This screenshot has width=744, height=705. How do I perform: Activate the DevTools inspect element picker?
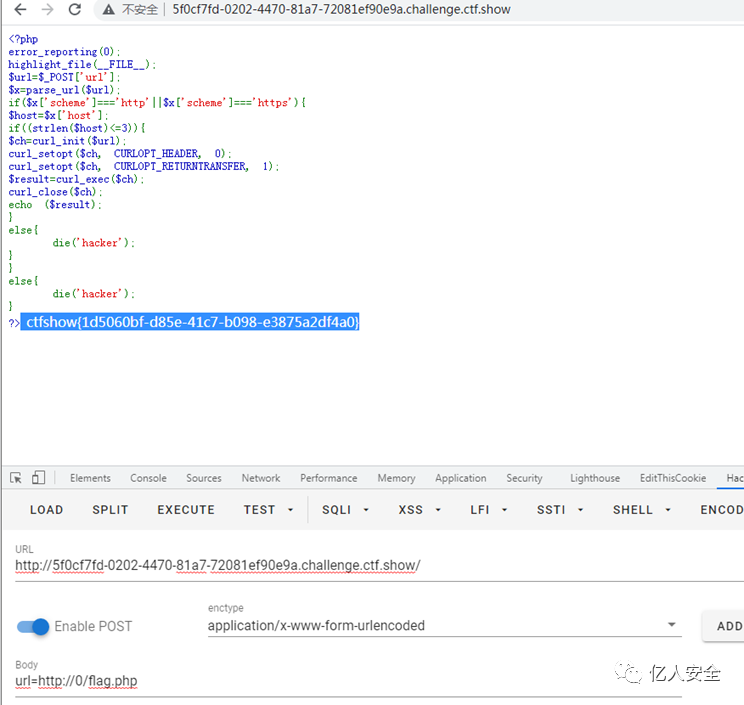pos(16,478)
